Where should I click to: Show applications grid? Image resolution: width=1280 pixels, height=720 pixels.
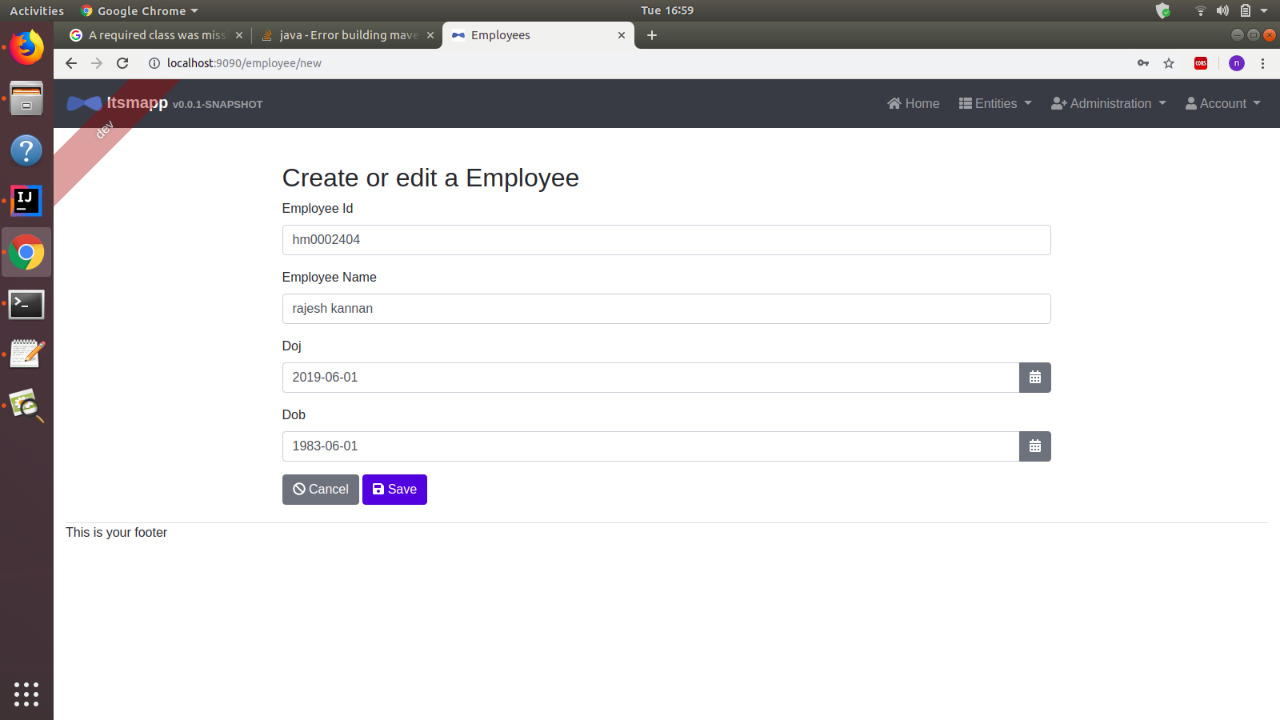pyautogui.click(x=27, y=693)
